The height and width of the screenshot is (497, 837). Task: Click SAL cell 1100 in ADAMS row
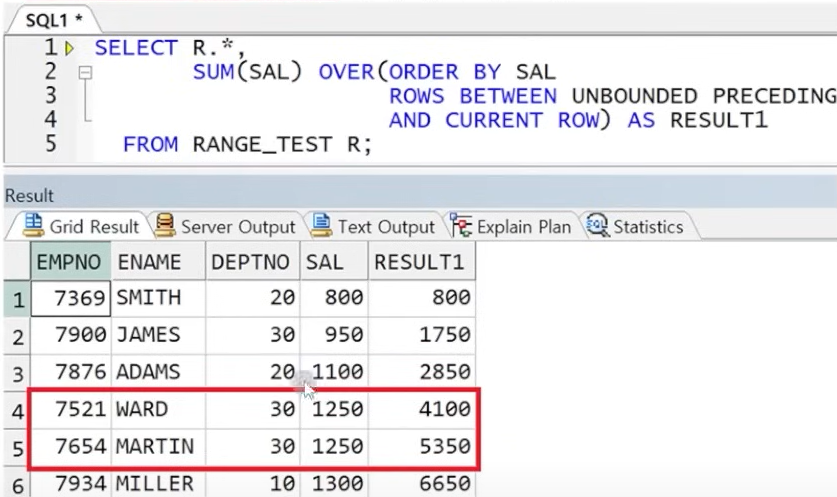tap(334, 373)
